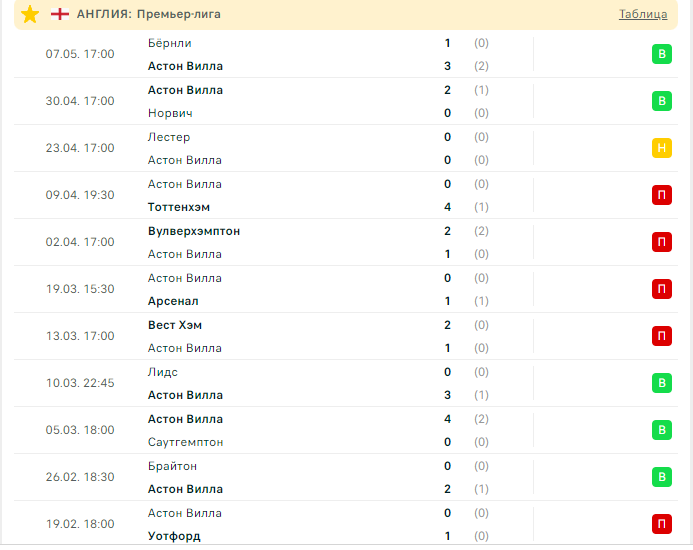Image resolution: width=693 pixels, height=550 pixels.
Task: Open the Бёрнли vs Астон Вилла match
Action: 300,54
